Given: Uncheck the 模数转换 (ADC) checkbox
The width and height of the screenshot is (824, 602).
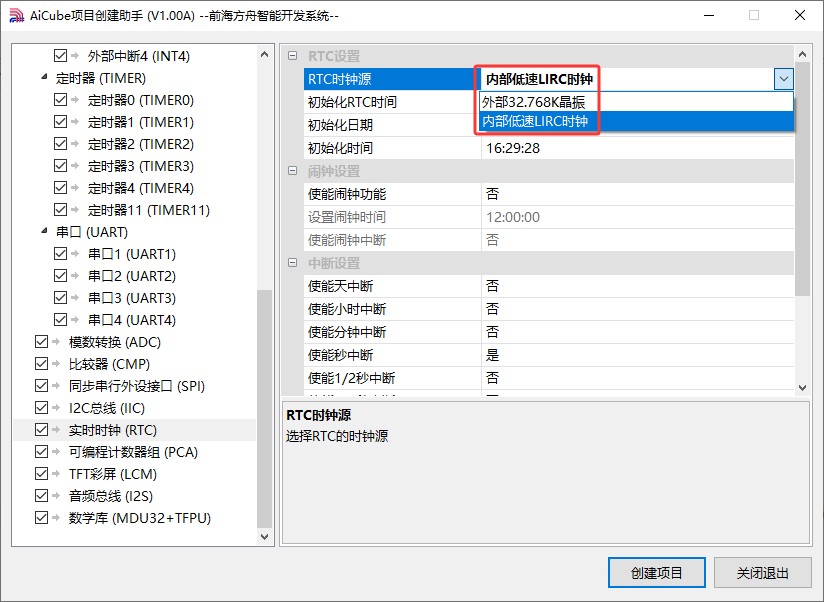Looking at the screenshot, I should click(x=42, y=342).
